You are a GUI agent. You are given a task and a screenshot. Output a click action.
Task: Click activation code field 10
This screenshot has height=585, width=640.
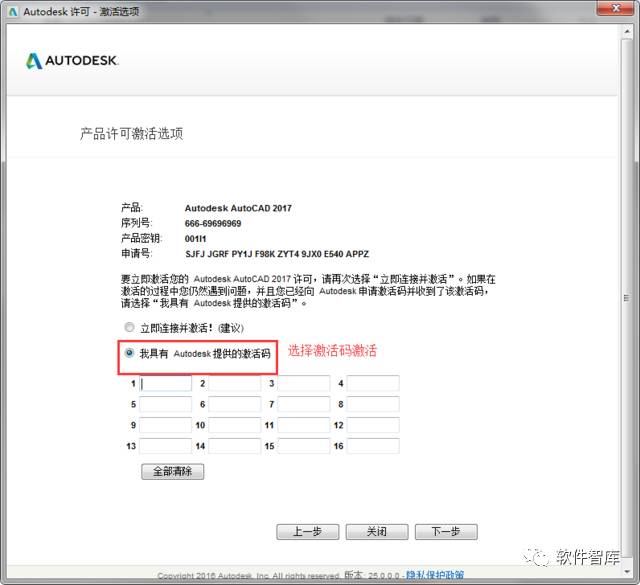tap(235, 425)
